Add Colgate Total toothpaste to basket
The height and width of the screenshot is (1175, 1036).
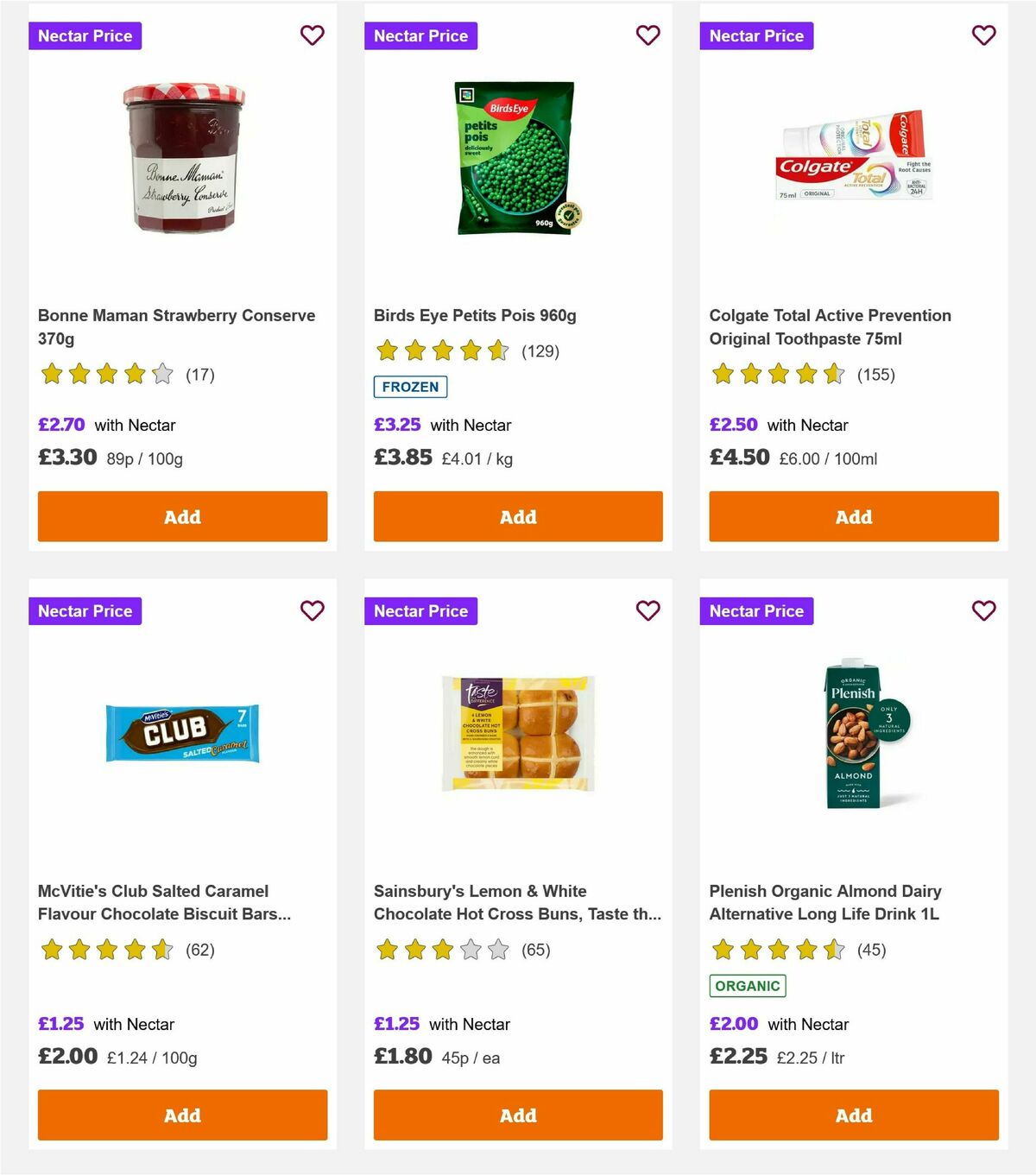(x=853, y=516)
